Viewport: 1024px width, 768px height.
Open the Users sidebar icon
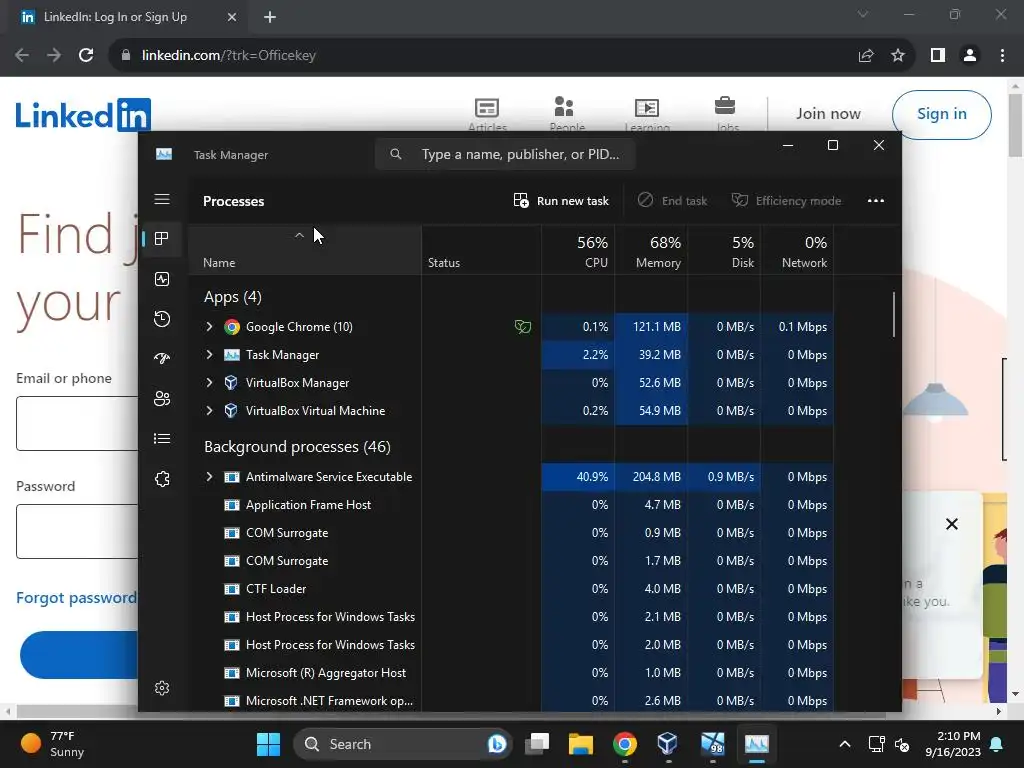point(162,398)
